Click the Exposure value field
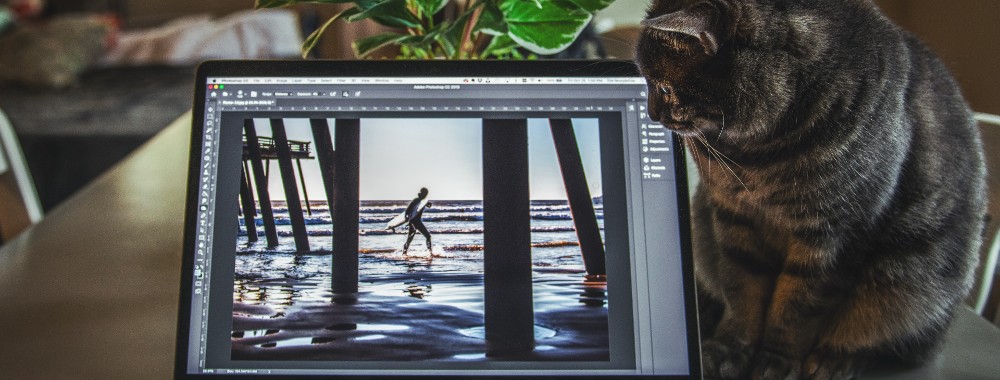1000x380 pixels. tap(317, 94)
